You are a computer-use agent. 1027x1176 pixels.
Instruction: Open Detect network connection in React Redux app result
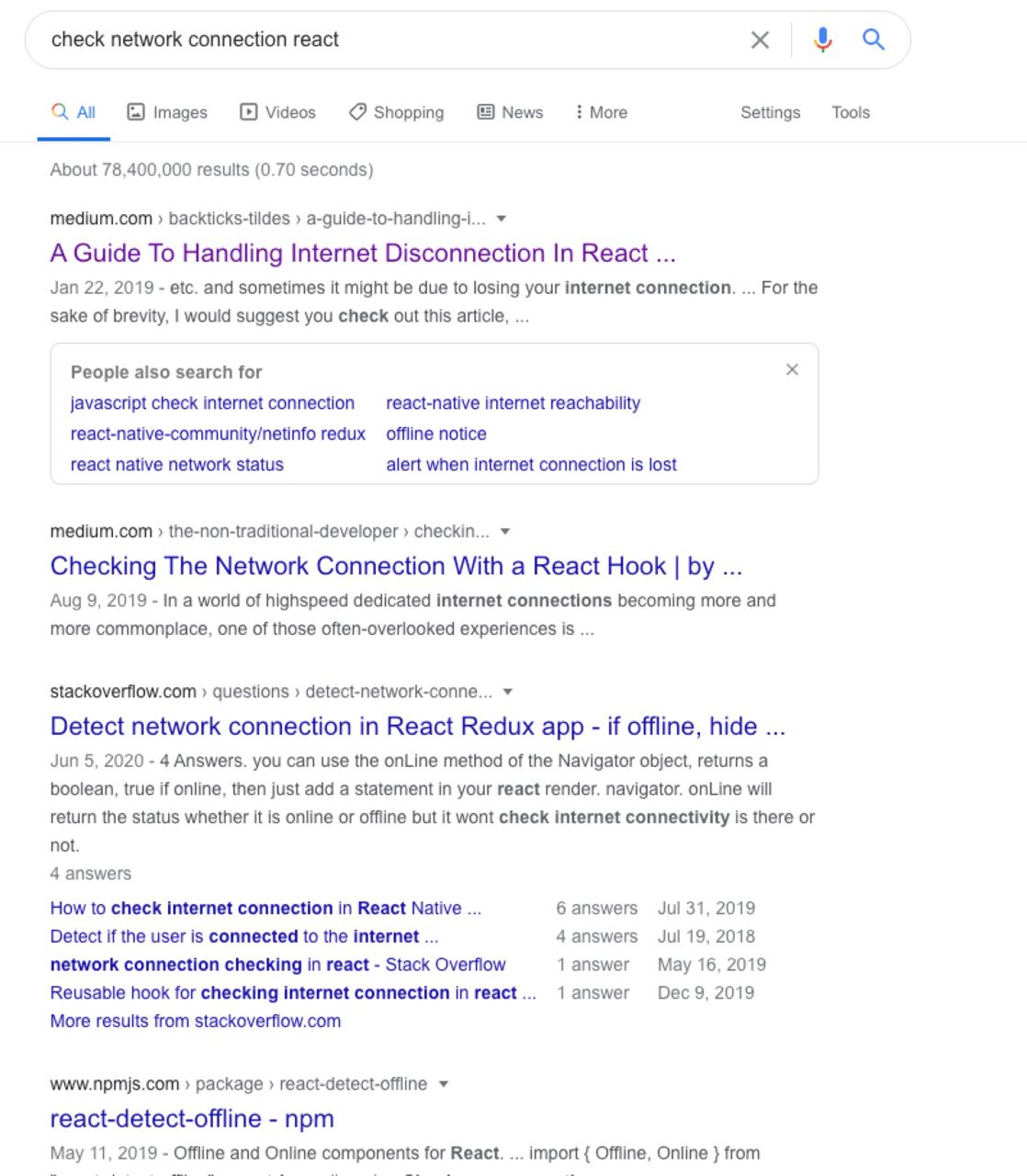(418, 726)
